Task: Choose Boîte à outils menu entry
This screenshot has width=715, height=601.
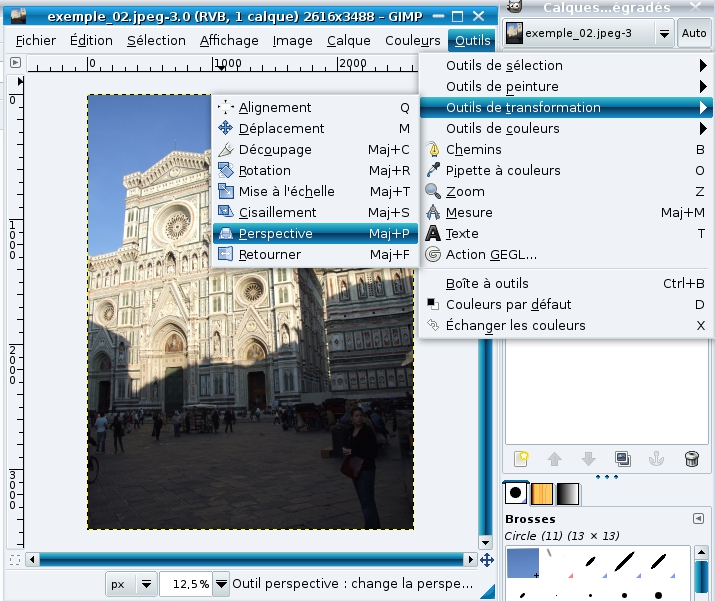Action: coord(566,283)
